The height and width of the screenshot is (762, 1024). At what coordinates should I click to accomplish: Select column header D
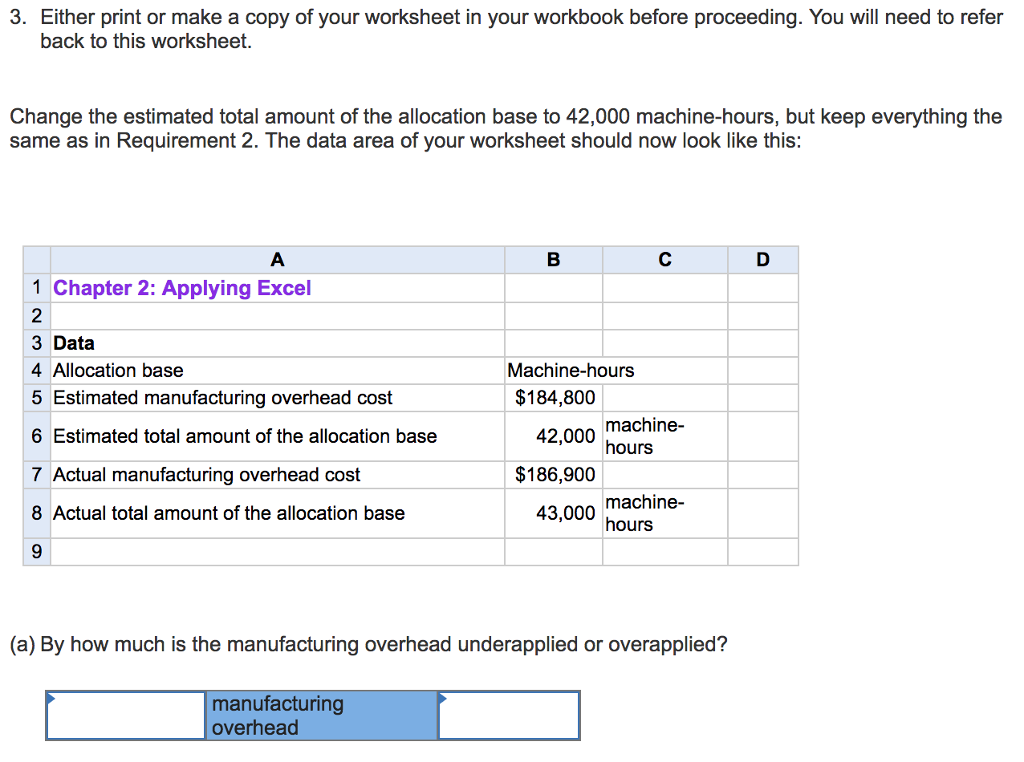(x=763, y=259)
